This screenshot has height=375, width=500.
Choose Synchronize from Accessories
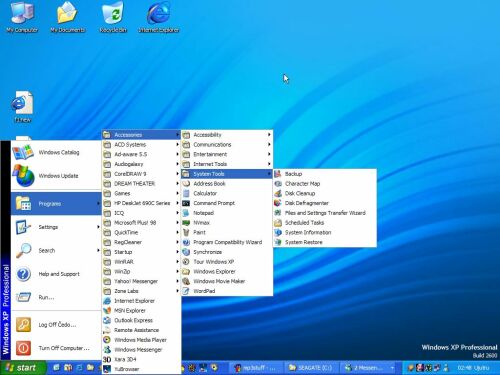tap(227, 252)
